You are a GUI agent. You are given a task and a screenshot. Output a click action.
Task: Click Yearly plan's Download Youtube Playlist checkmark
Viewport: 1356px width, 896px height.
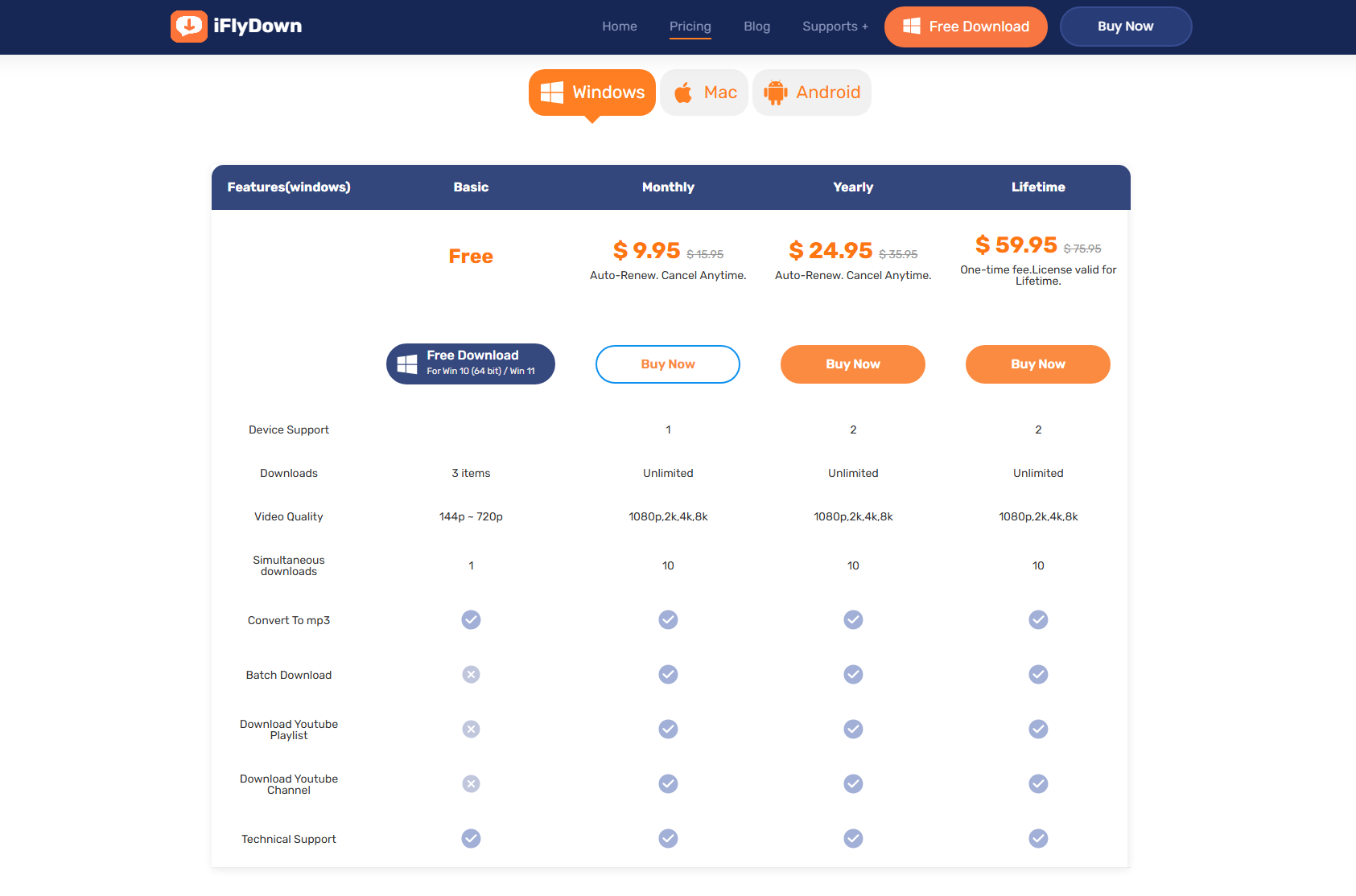[853, 730]
